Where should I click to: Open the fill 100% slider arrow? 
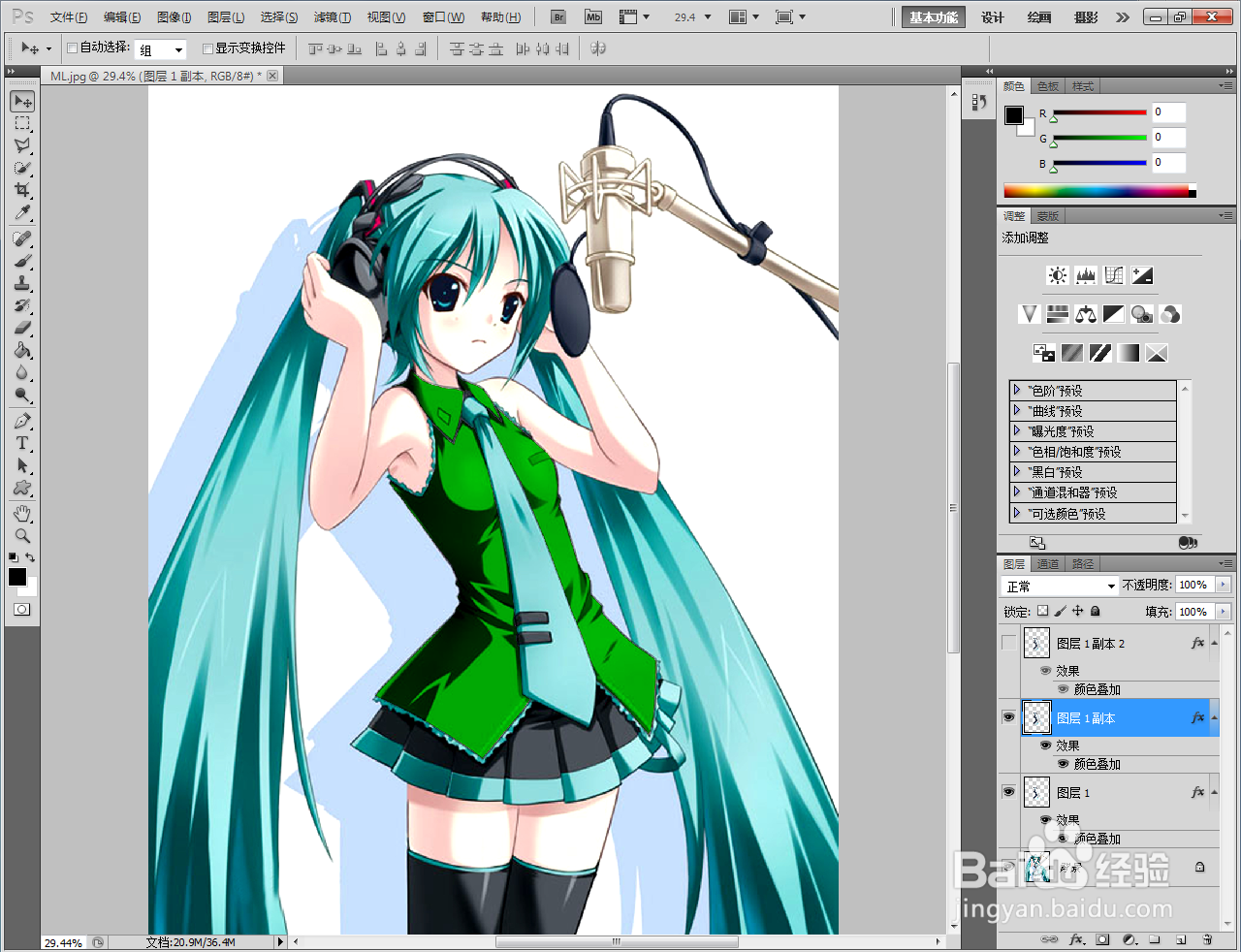tap(1223, 612)
